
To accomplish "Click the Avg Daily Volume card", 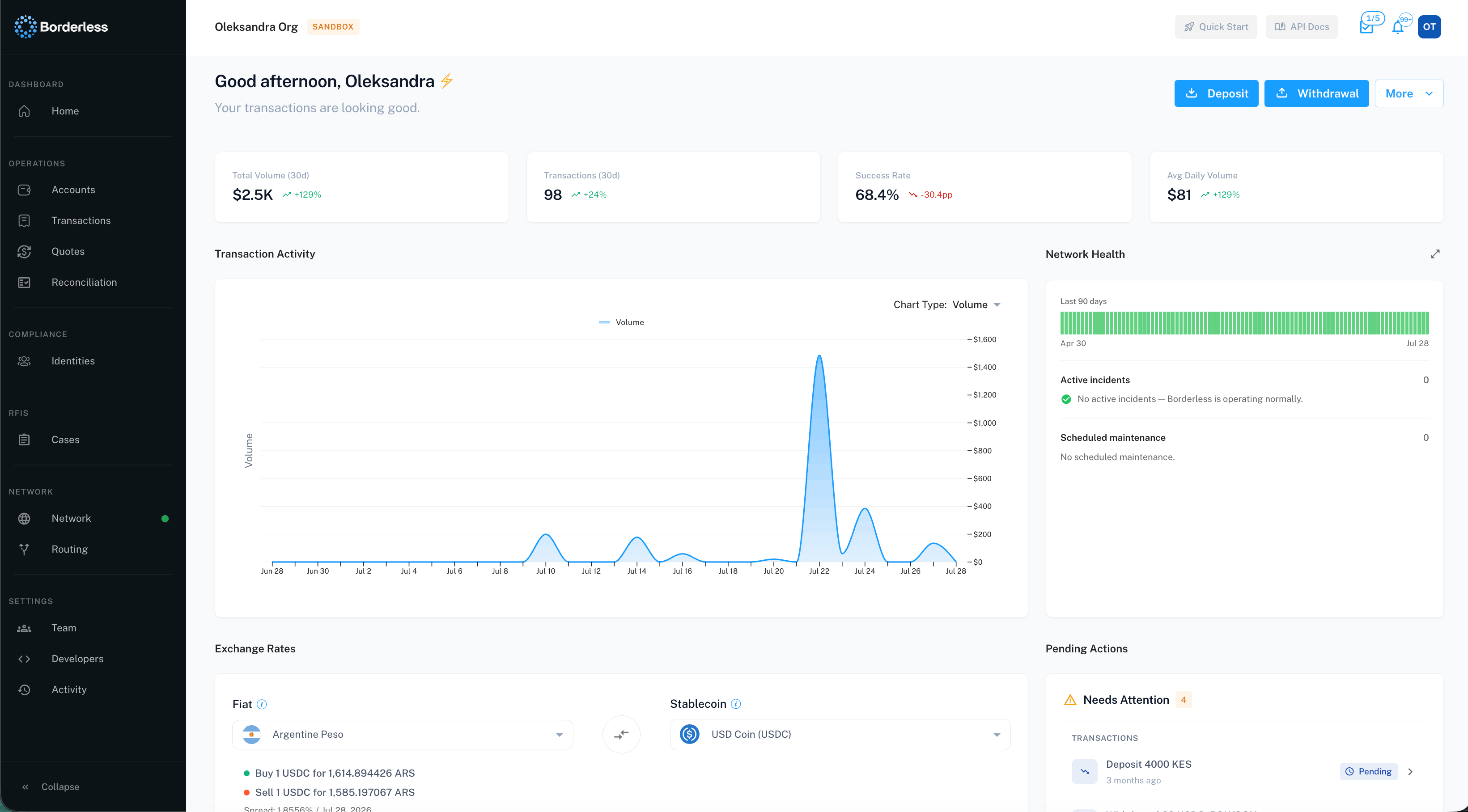I will pos(1296,187).
